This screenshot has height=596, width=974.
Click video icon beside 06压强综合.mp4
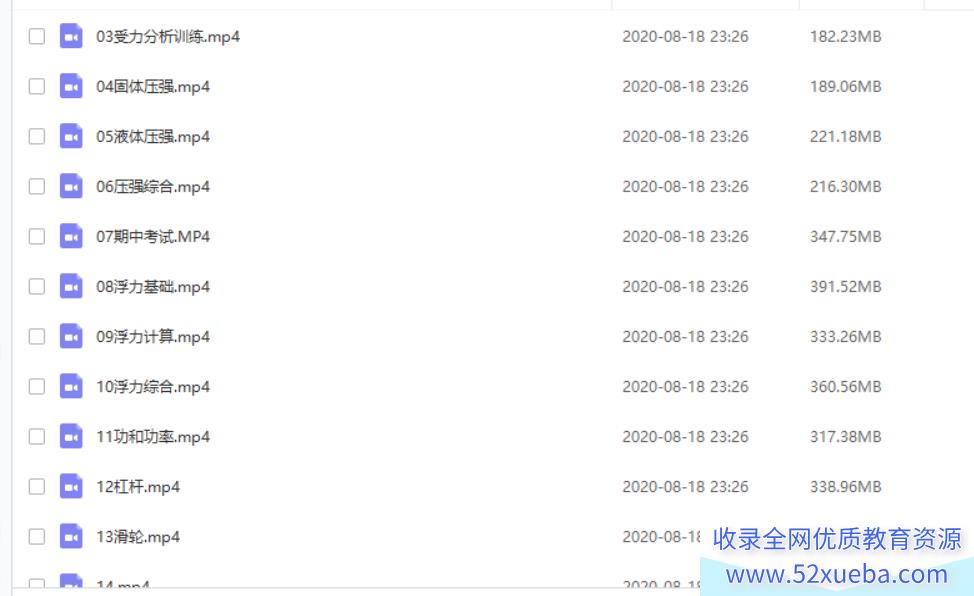click(71, 186)
